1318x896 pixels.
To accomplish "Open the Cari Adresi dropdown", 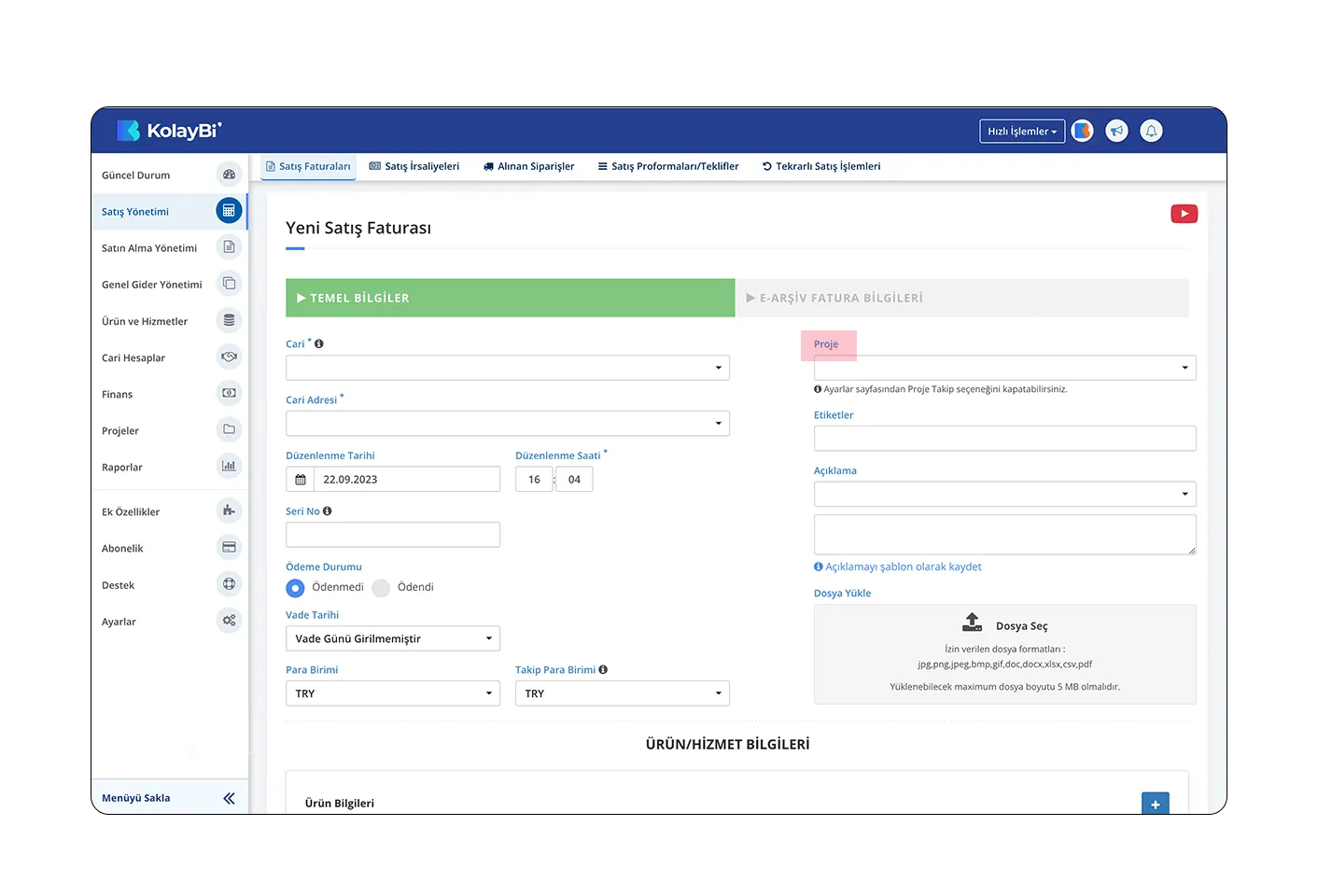I will coord(508,424).
